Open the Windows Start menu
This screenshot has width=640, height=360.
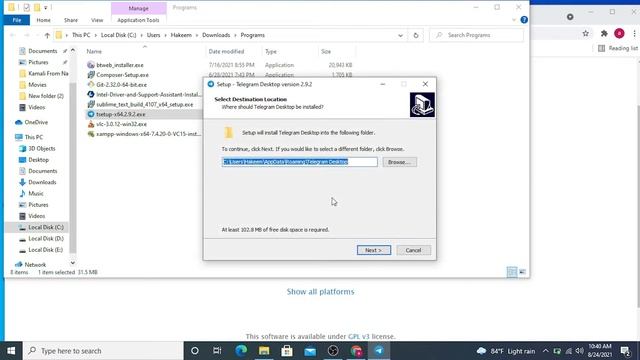11,351
